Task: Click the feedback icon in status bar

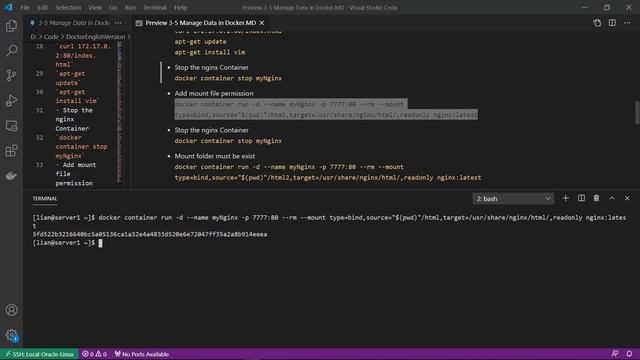Action: [615, 354]
